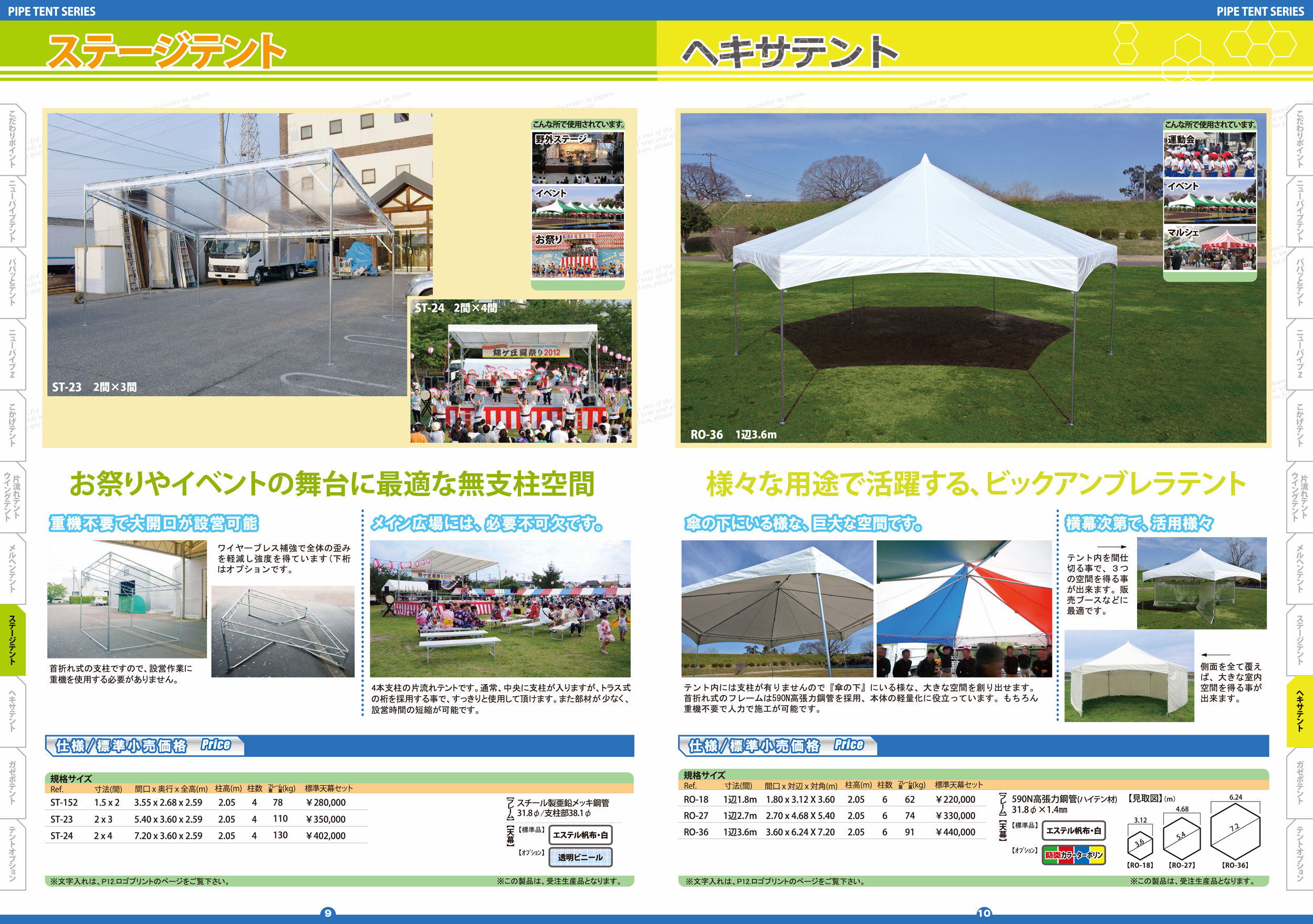1313x924 pixels.
Task: Click the お祭り usage thumbnail
Action: pyautogui.click(x=578, y=255)
